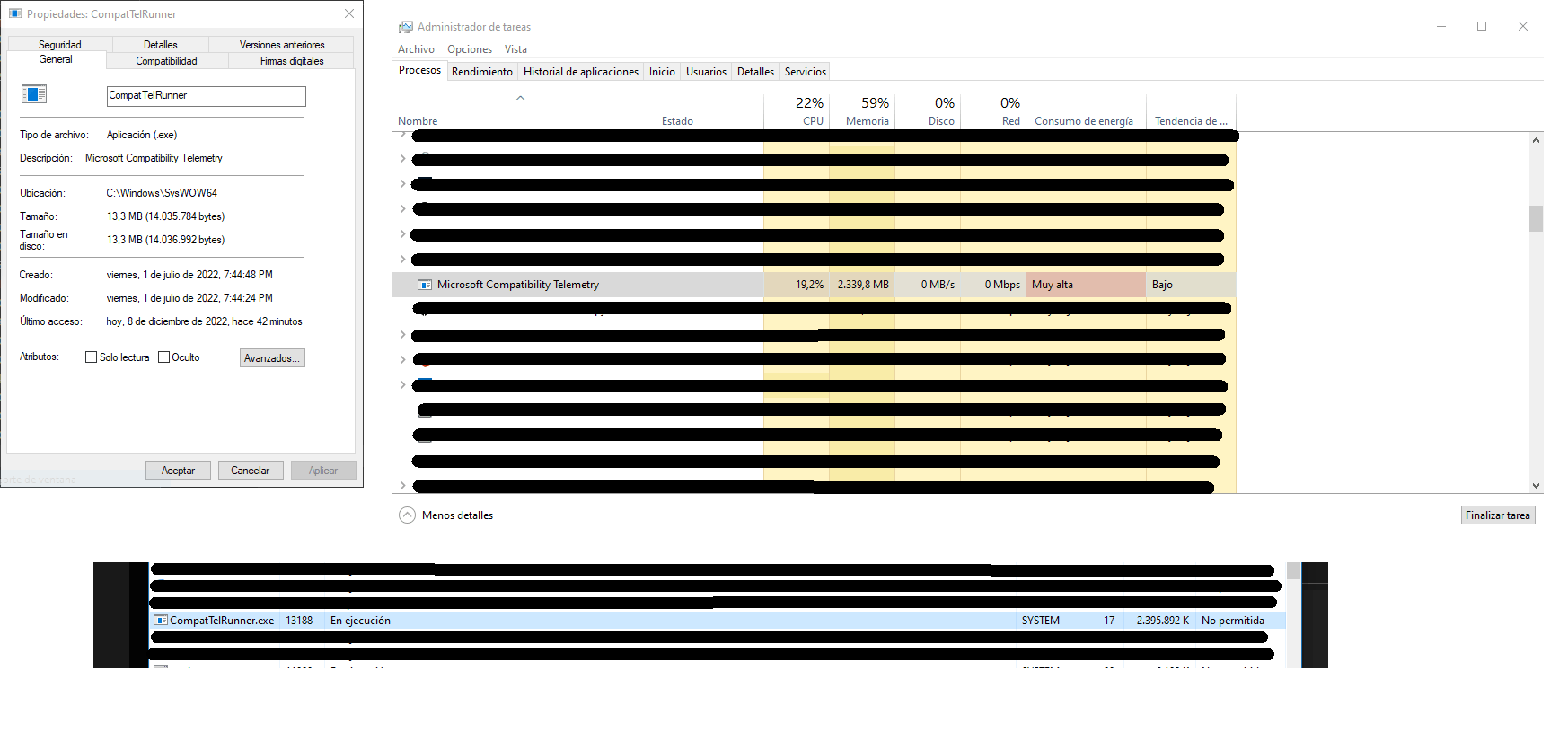Viewport: 1568px width, 731px height.
Task: Open the Seguridad tab in properties
Action: (59, 44)
